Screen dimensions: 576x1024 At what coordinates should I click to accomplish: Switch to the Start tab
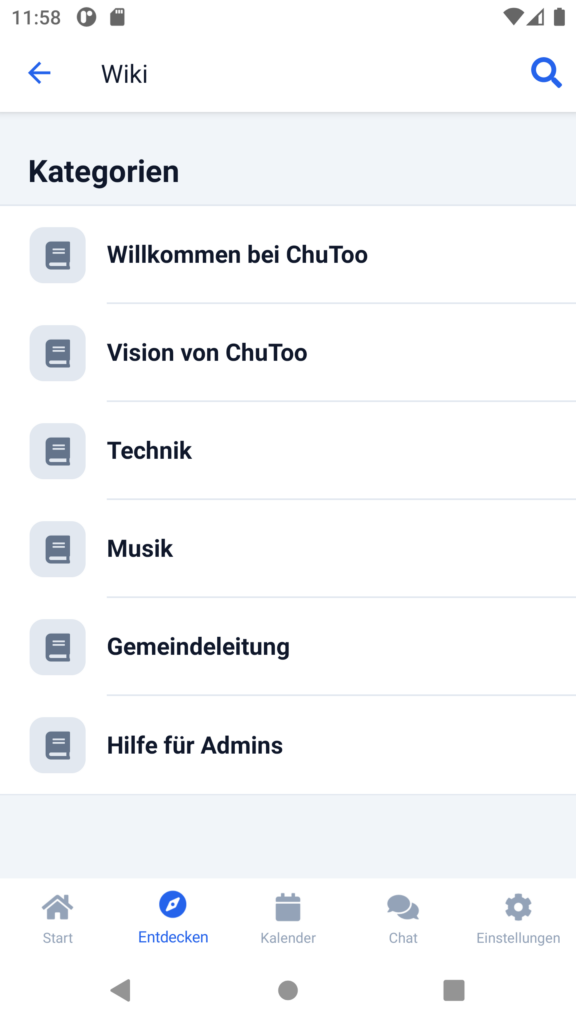coord(57,919)
